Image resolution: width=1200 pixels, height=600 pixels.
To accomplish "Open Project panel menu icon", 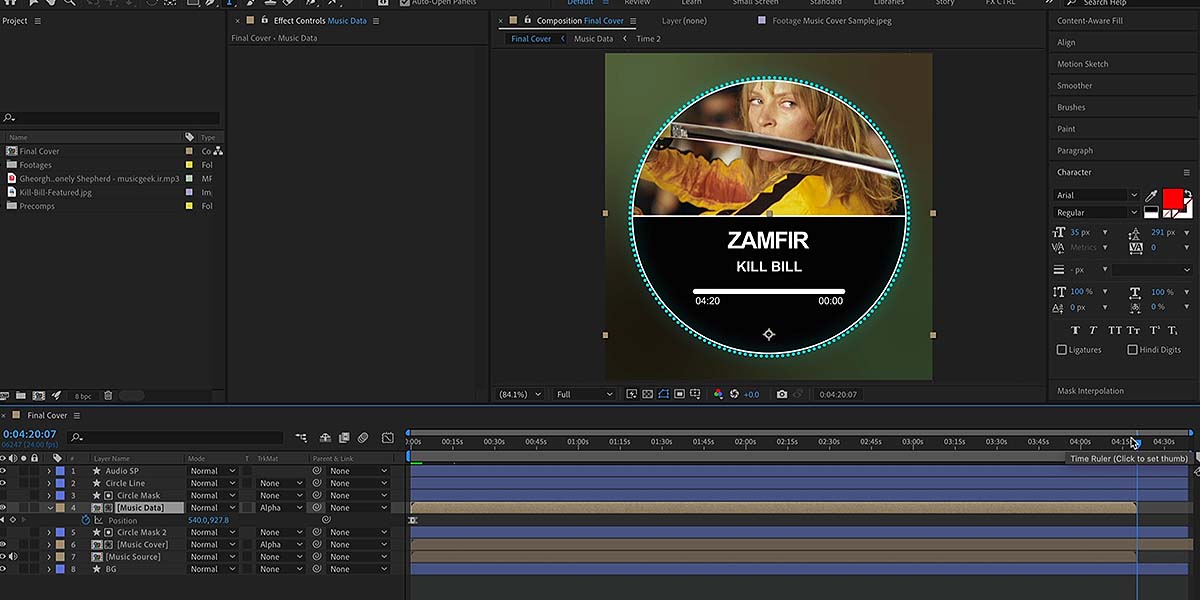I will [x=38, y=21].
